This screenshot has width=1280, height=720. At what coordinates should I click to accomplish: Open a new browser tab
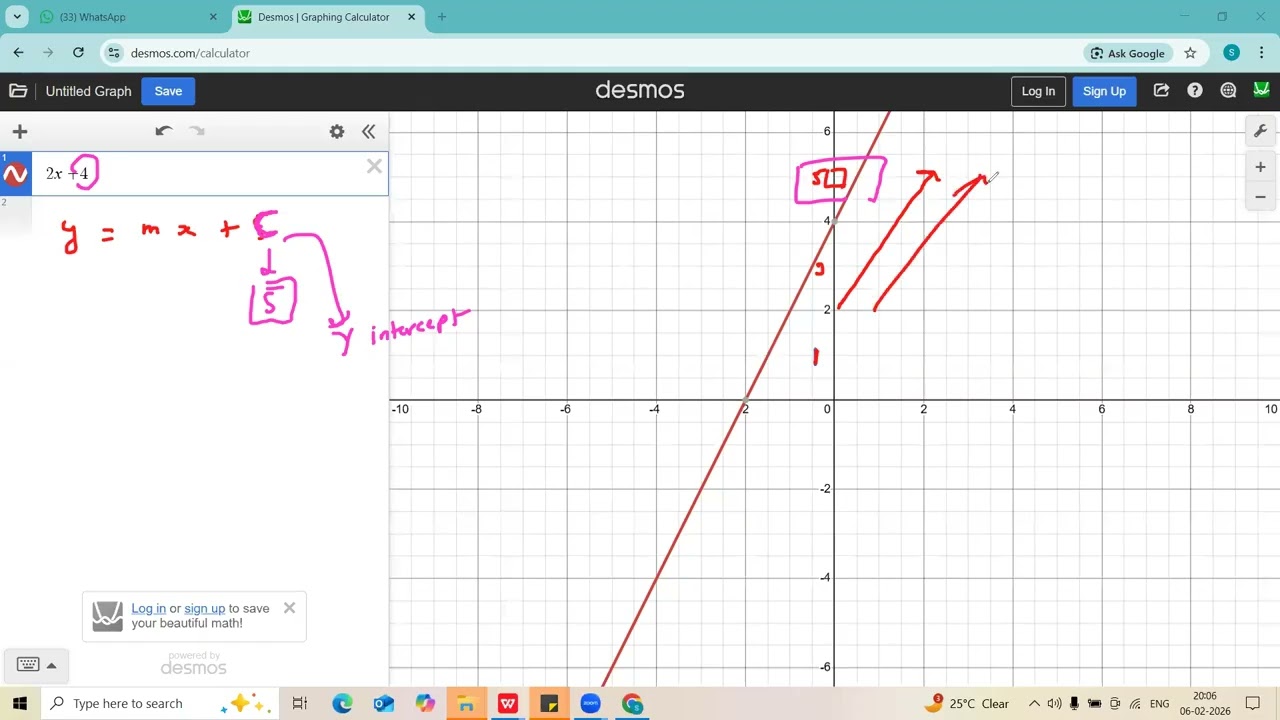(x=442, y=17)
